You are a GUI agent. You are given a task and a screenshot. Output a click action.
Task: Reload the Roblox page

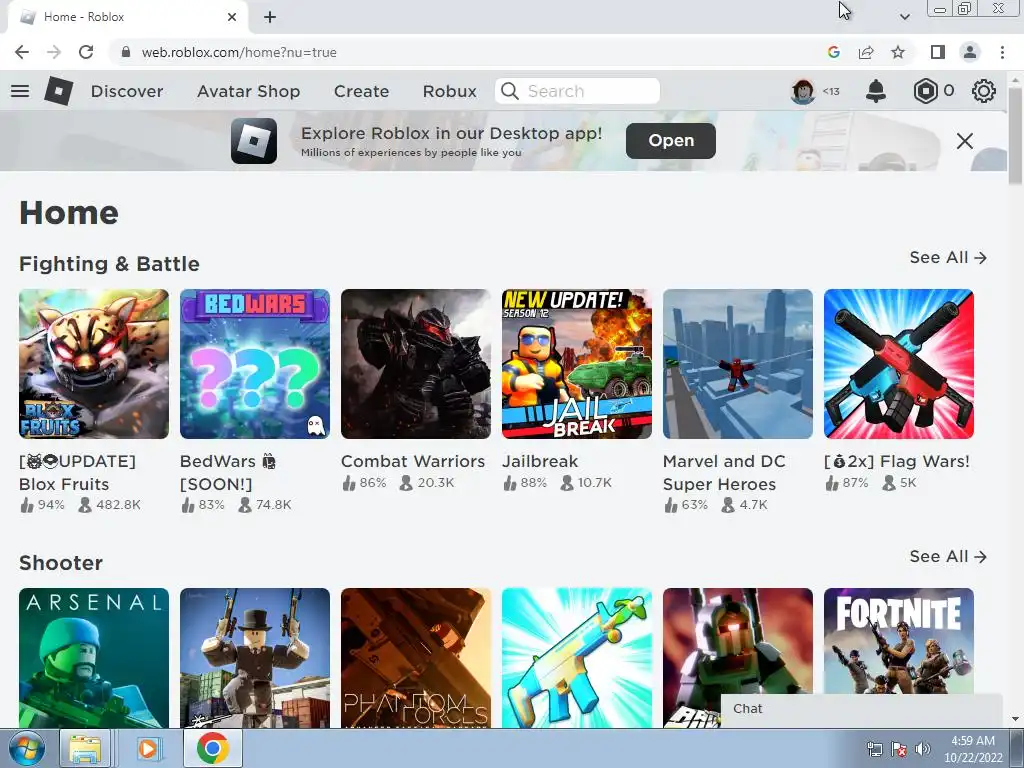pyautogui.click(x=86, y=52)
